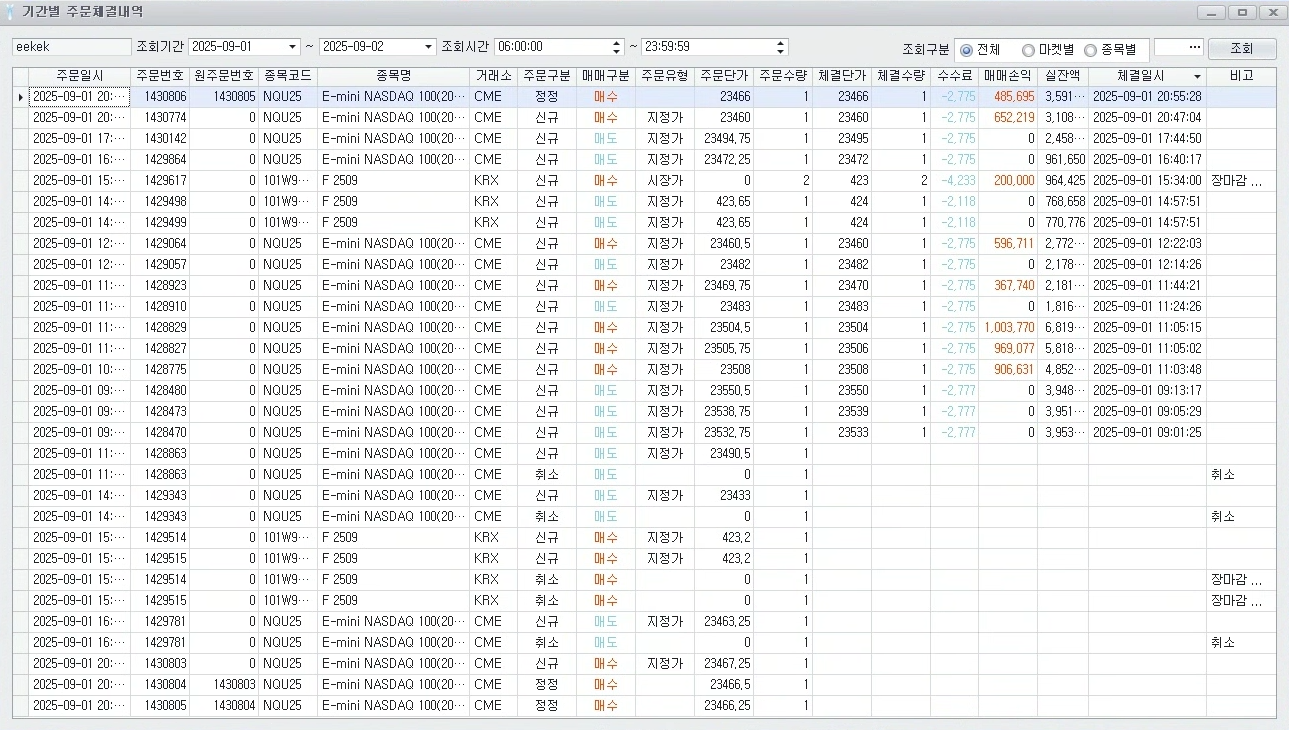The height and width of the screenshot is (730, 1289).
Task: Click the row indicator arrow beside the first row
Action: click(x=20, y=97)
